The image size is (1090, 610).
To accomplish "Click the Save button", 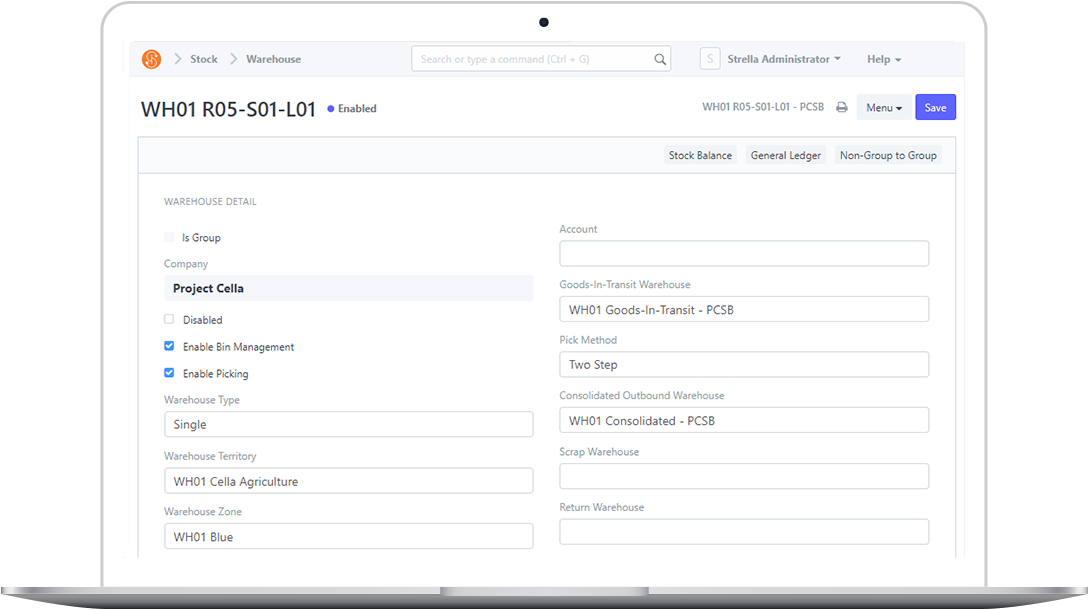I will (935, 106).
